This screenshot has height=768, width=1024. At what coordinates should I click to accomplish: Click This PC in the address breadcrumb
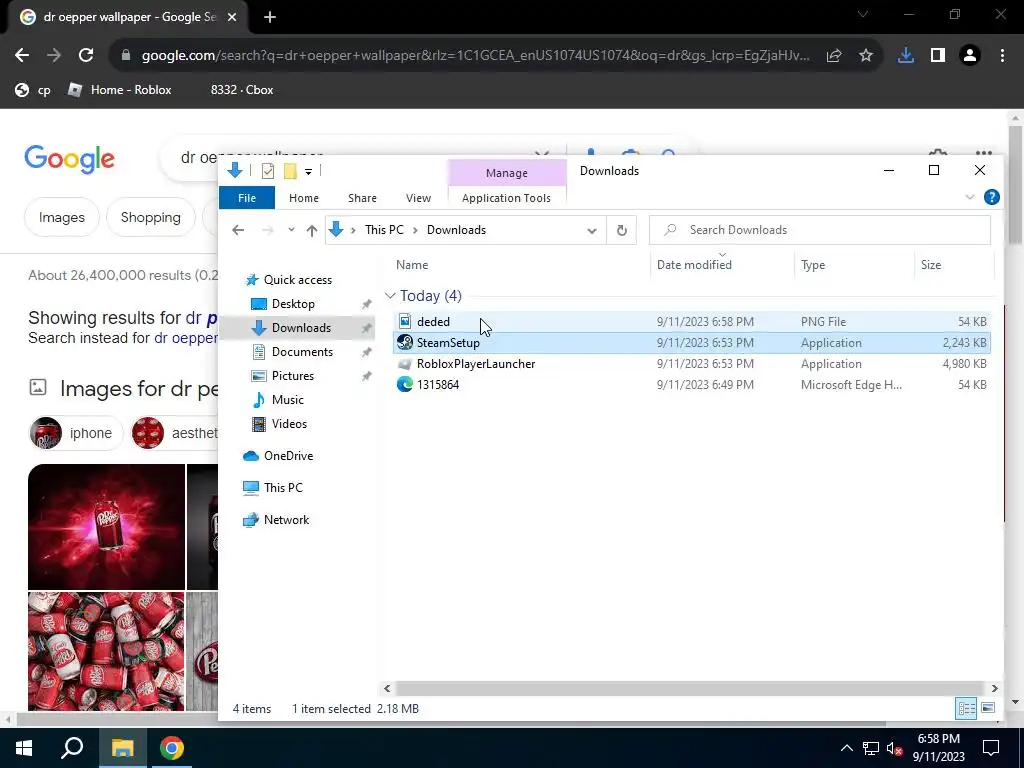click(384, 230)
